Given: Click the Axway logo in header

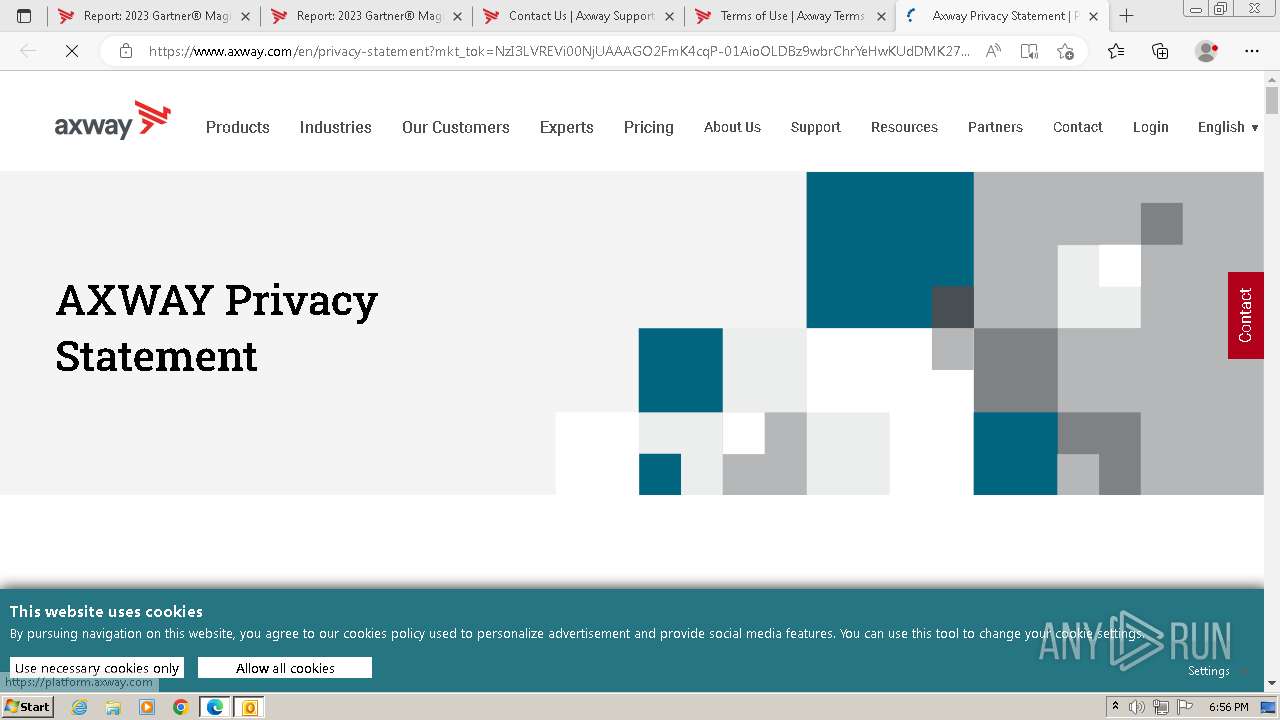Looking at the screenshot, I should click(112, 120).
